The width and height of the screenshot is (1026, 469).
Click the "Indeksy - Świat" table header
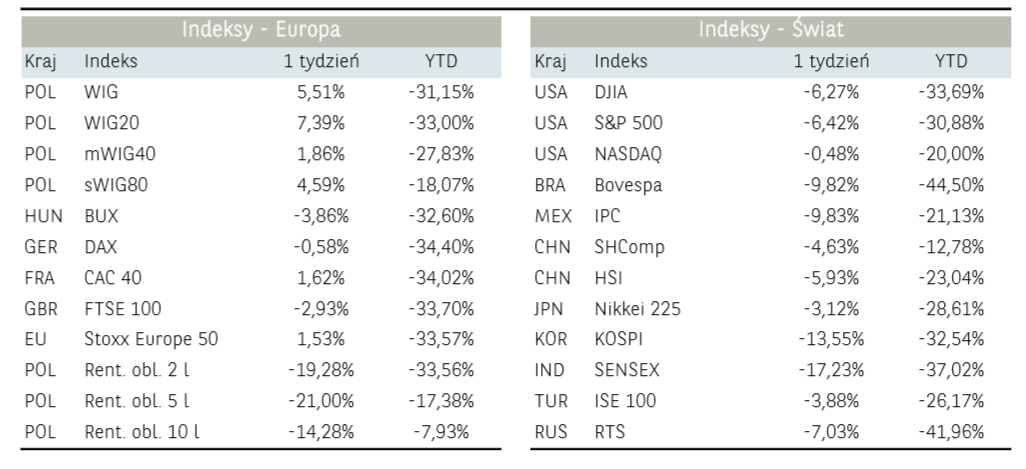click(x=771, y=30)
